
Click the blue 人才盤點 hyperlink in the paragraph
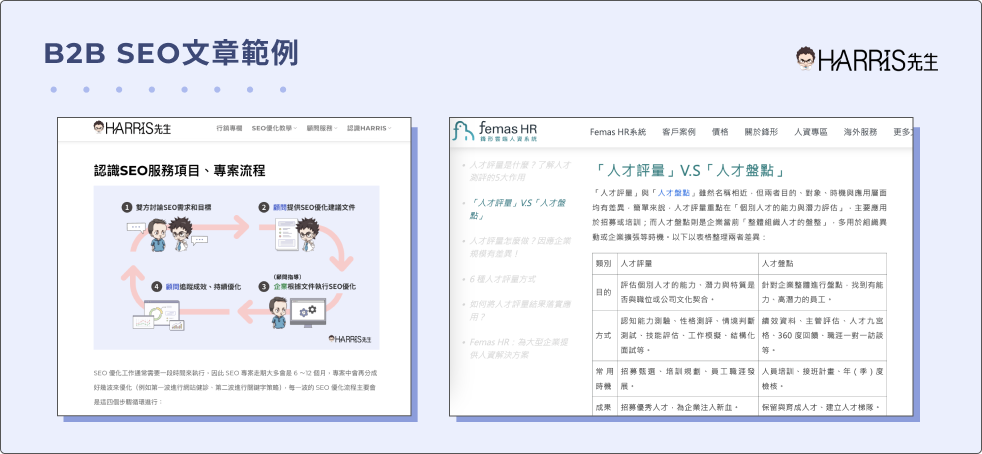[674, 193]
